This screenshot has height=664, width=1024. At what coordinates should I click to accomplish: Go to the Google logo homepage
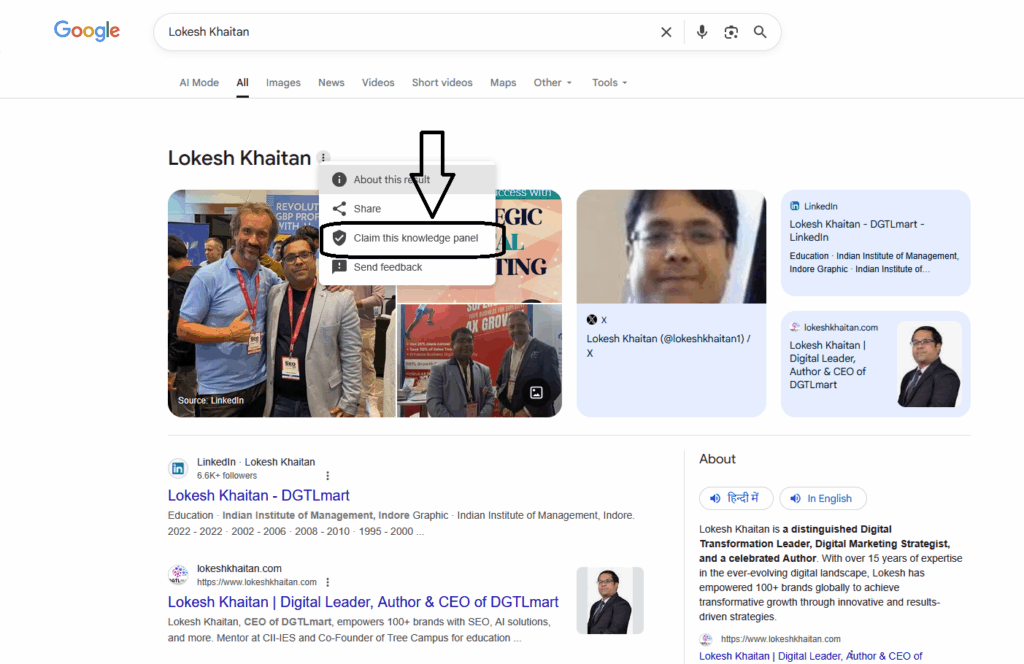coord(87,31)
